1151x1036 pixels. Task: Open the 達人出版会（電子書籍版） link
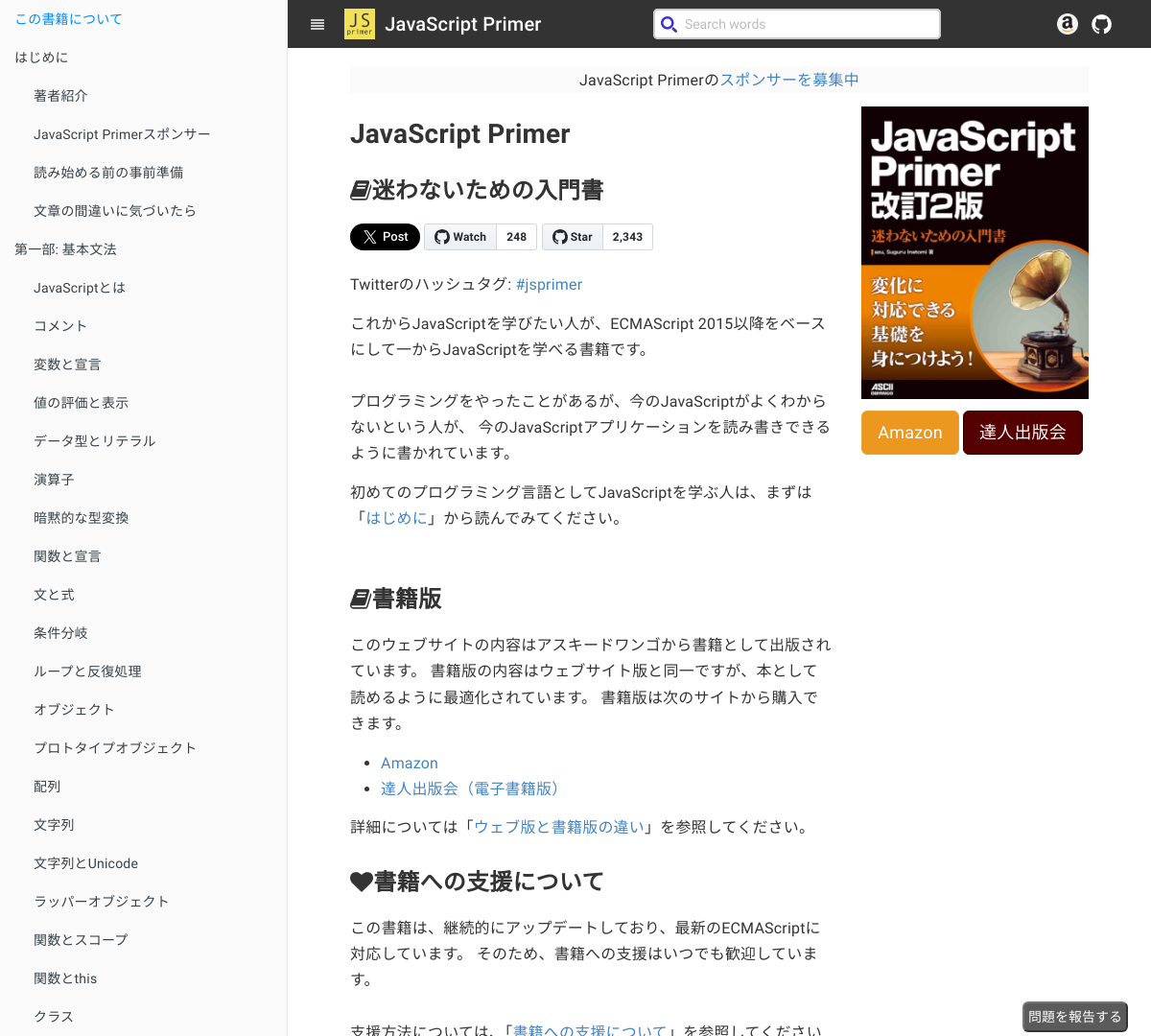tap(474, 789)
